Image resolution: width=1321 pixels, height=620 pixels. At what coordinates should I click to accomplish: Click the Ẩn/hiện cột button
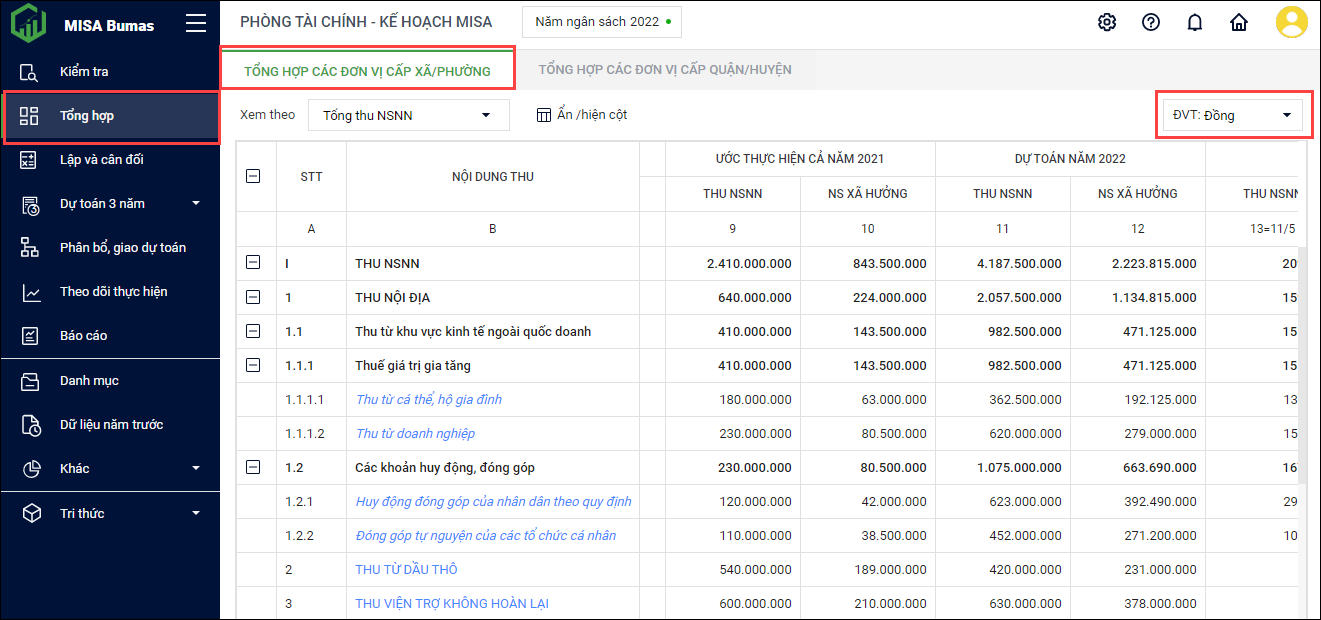(x=582, y=115)
